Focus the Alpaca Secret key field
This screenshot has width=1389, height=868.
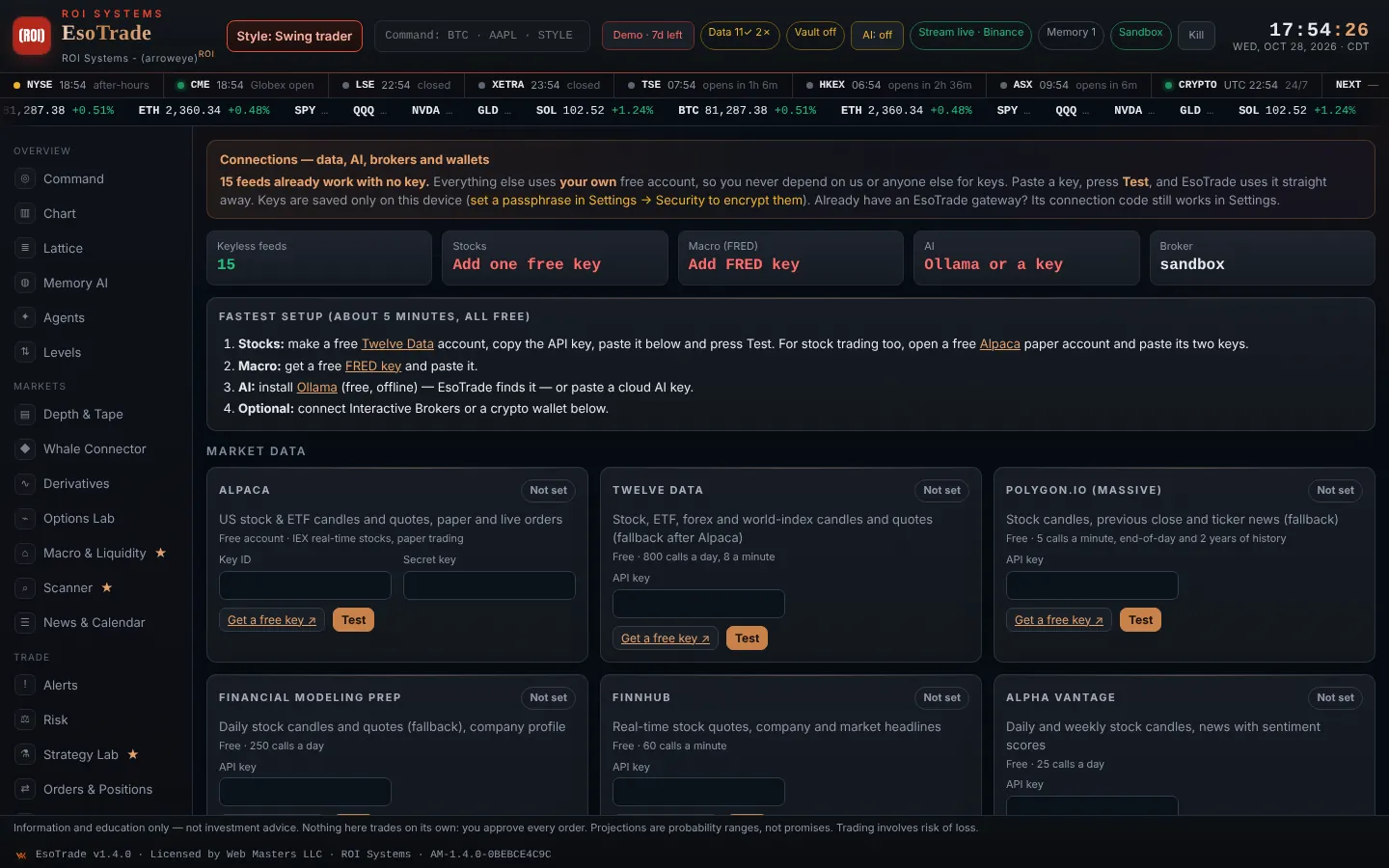[489, 585]
